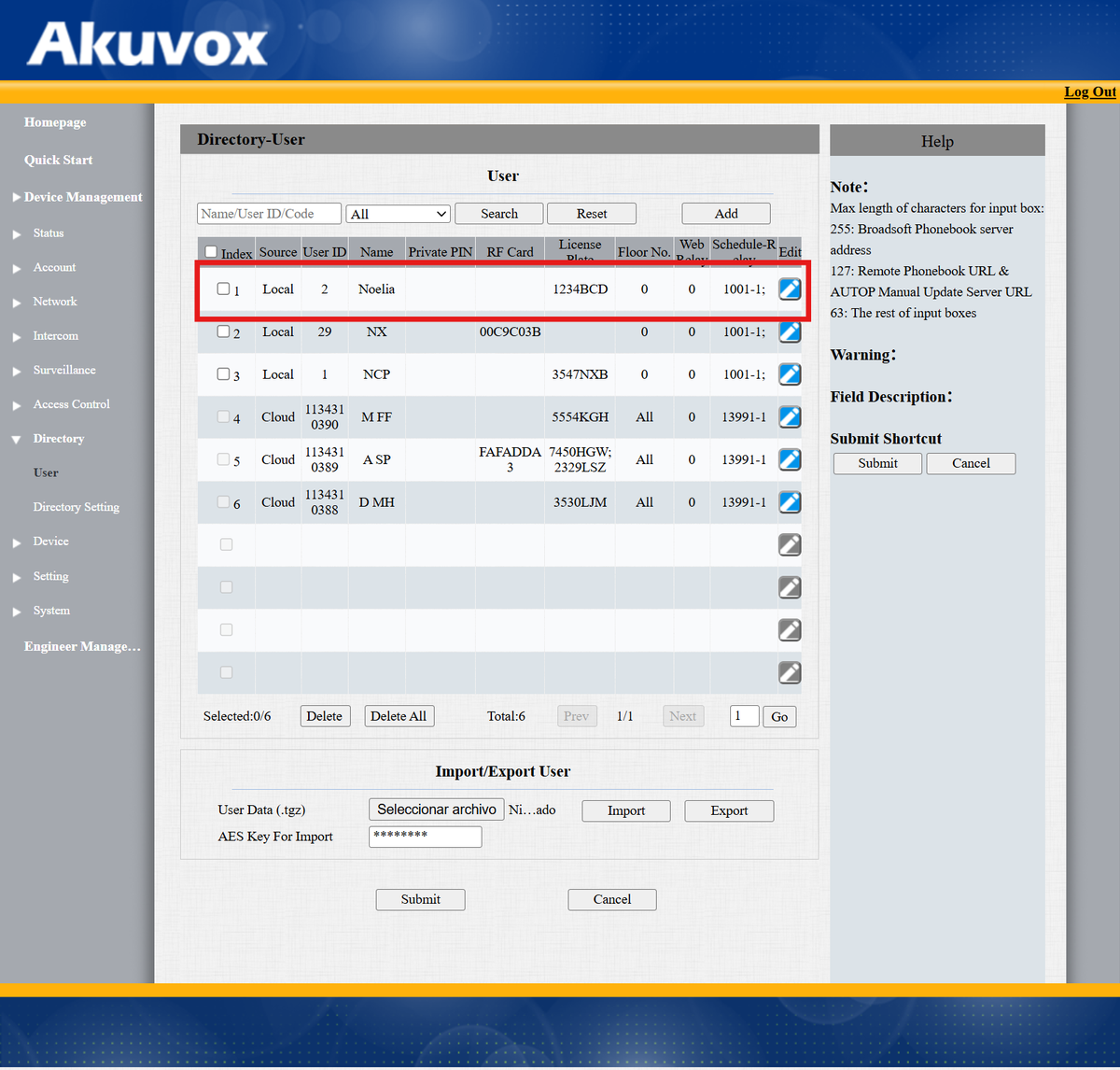Open edit icon for user NX

[790, 331]
